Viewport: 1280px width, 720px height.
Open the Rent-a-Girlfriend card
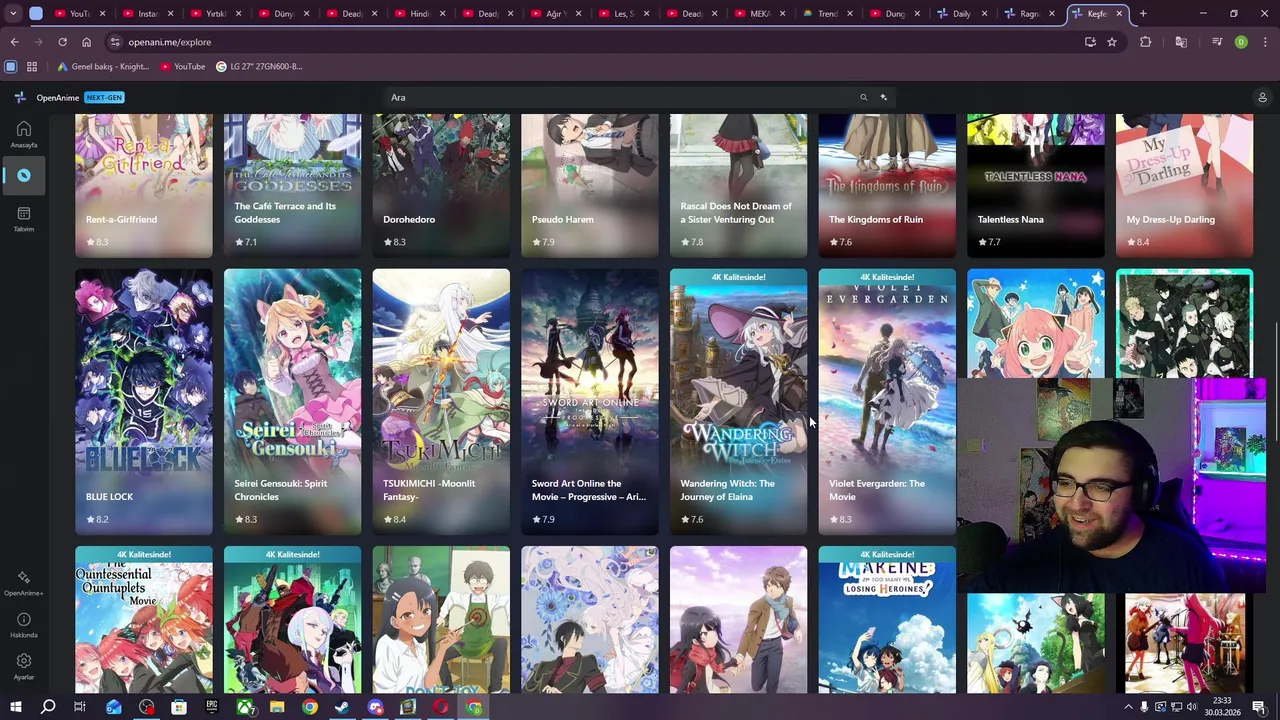(x=144, y=185)
